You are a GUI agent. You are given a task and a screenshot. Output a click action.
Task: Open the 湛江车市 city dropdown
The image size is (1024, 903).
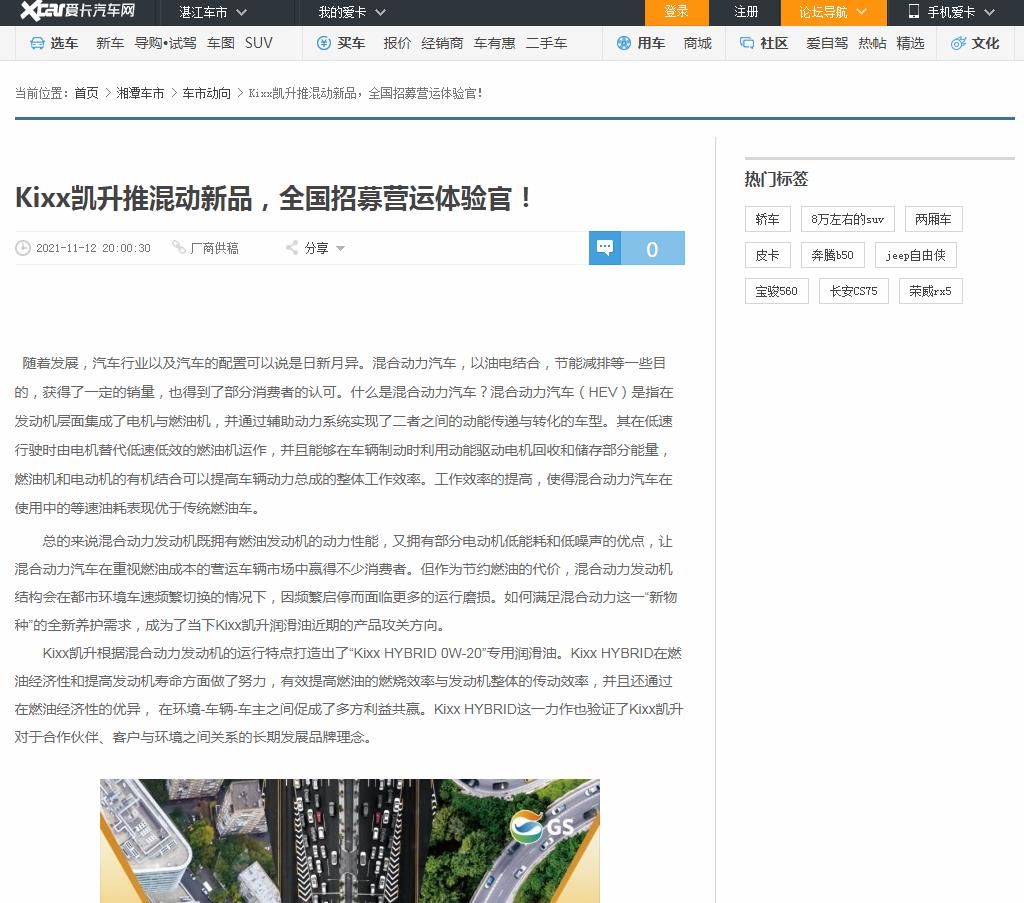213,12
